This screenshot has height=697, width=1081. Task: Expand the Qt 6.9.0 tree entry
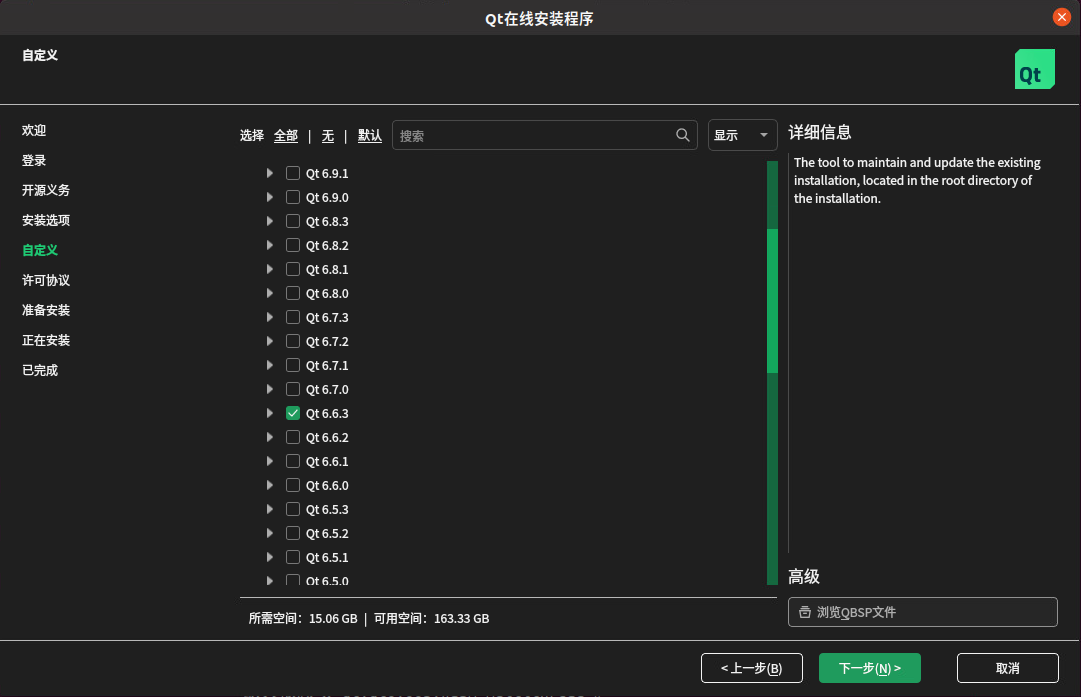(269, 196)
